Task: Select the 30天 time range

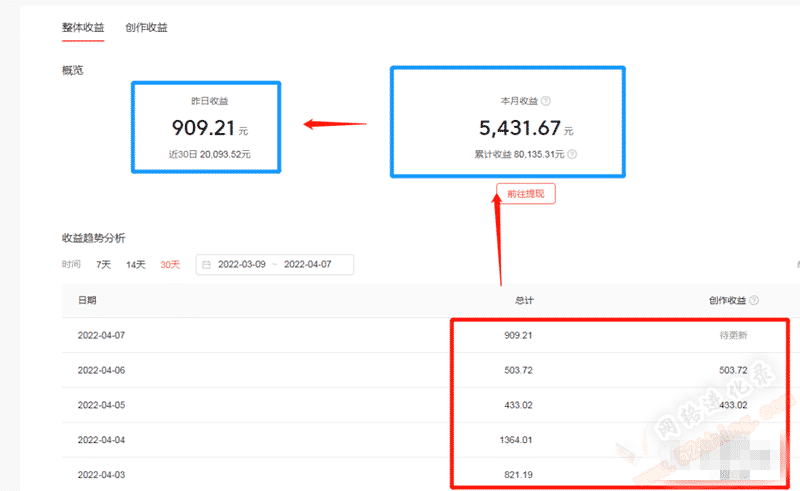Action: [x=170, y=265]
